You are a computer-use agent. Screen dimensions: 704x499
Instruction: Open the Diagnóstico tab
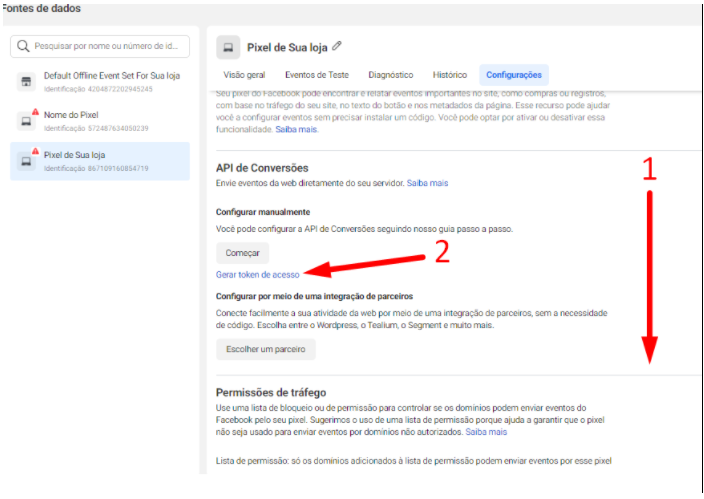pos(391,75)
